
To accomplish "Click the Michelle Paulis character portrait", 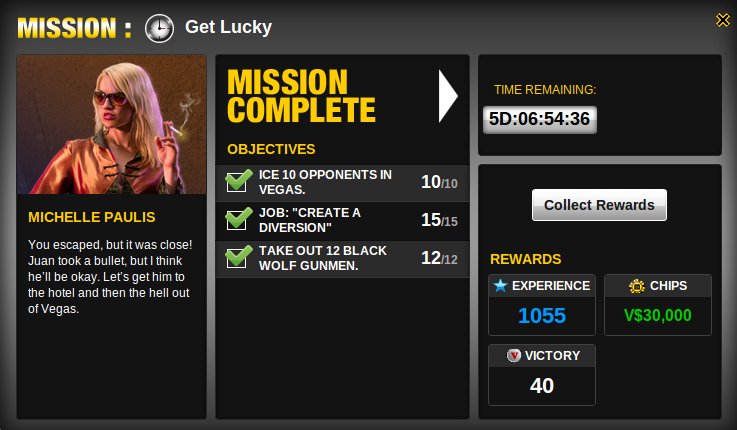I will [x=111, y=125].
